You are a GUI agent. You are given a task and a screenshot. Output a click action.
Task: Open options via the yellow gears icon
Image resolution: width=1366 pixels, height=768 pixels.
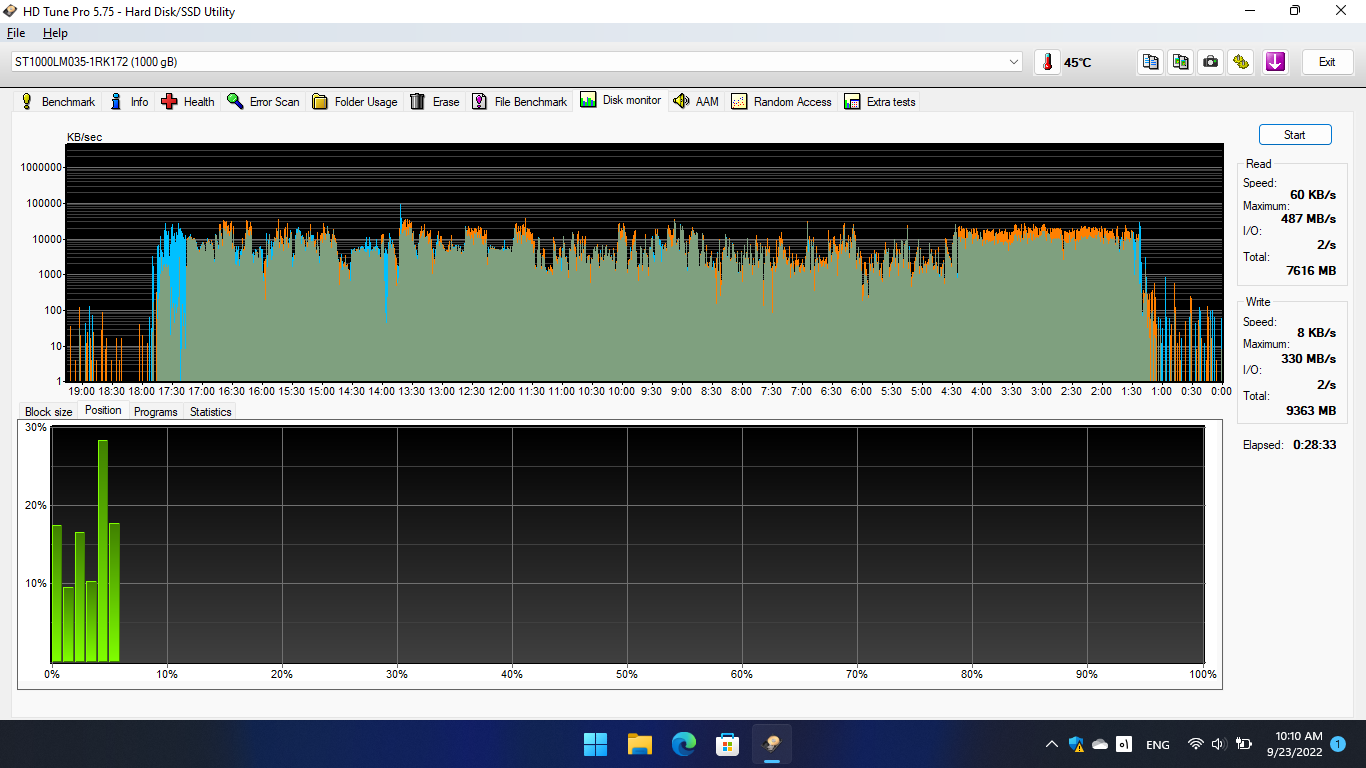point(1241,62)
